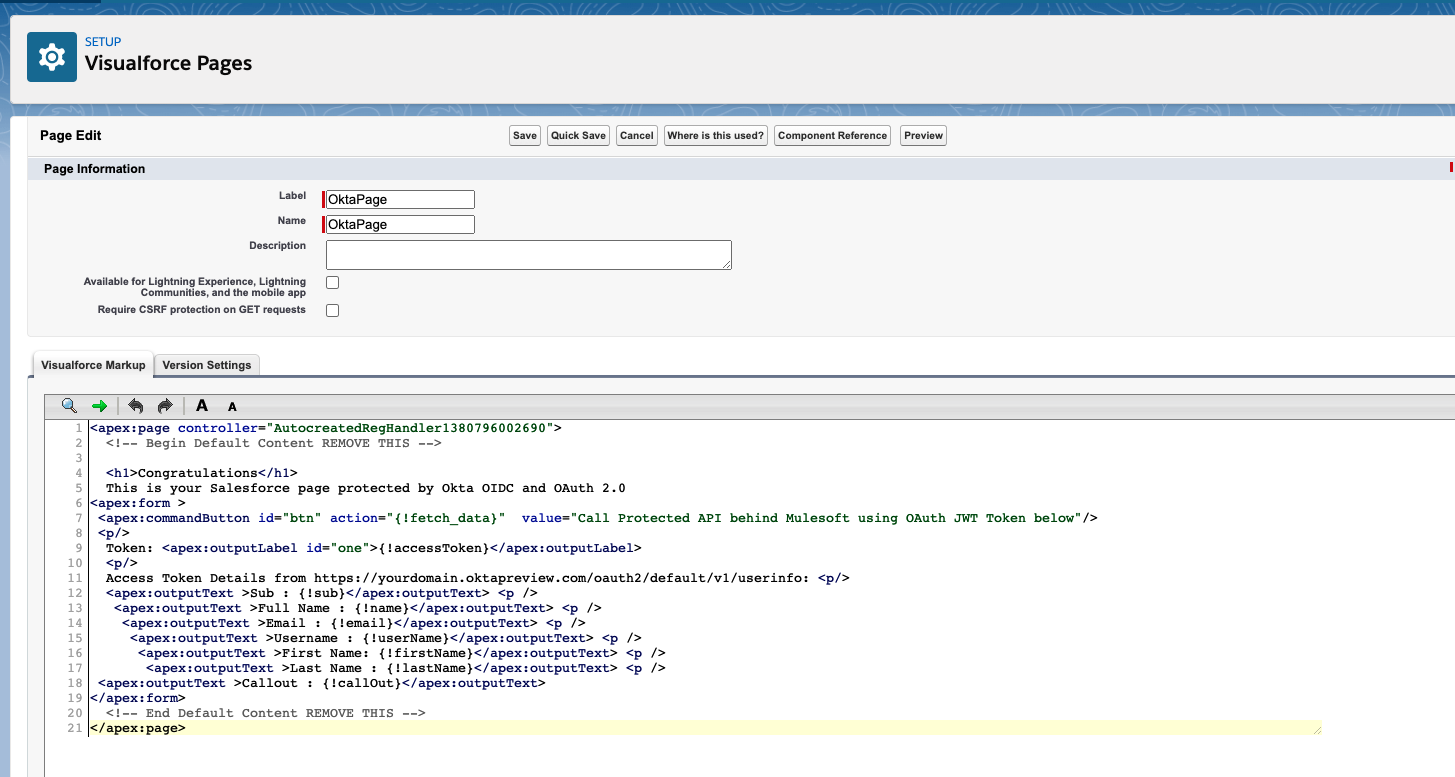Select the Visualforce Markup tab
The image size is (1455, 777).
pyautogui.click(x=93, y=365)
